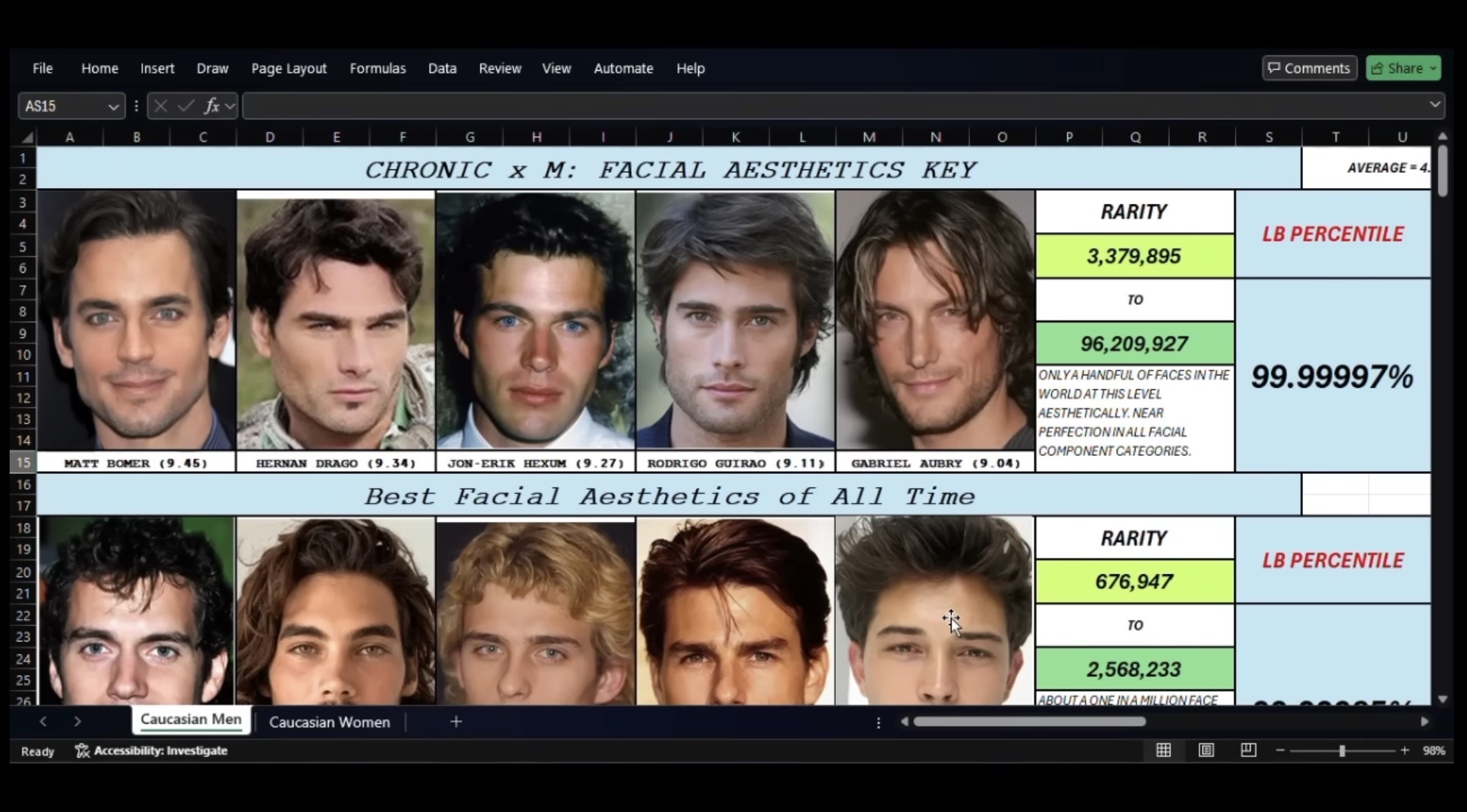Open the Share button dropdown

(x=1433, y=68)
